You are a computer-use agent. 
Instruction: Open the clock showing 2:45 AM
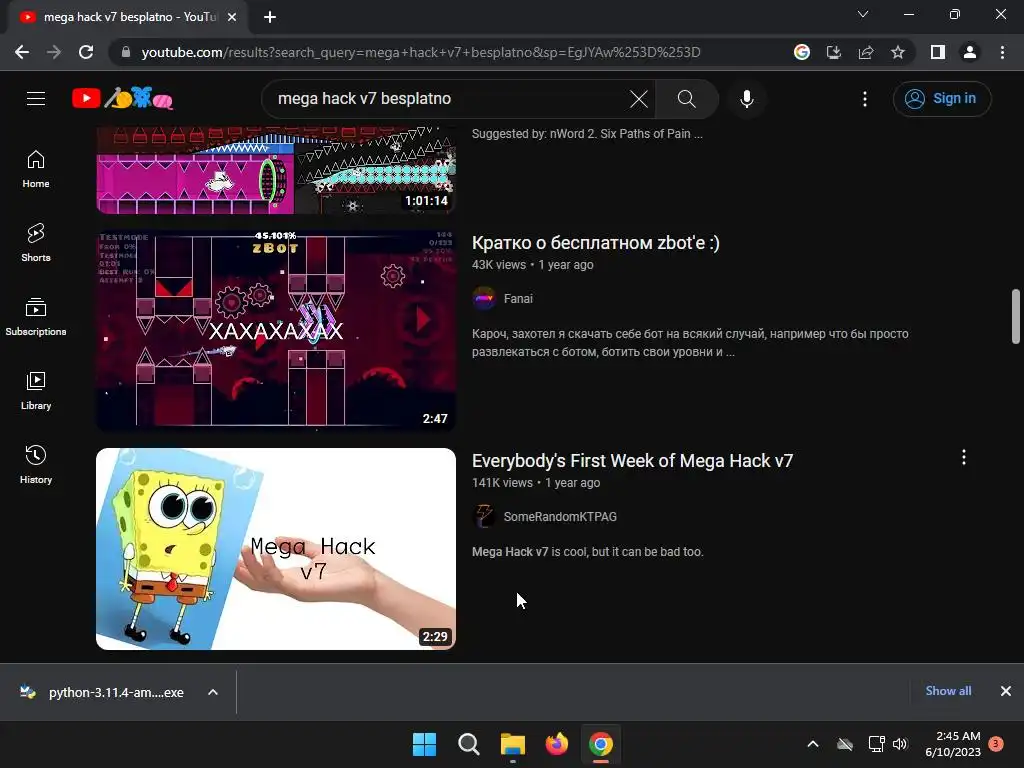pyautogui.click(x=953, y=744)
